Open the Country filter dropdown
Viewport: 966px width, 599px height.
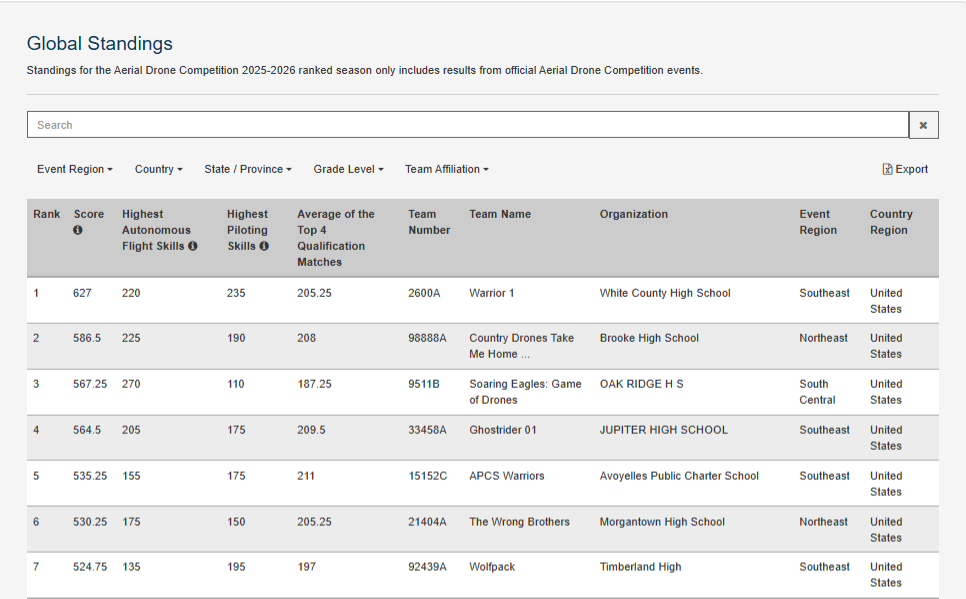(158, 169)
